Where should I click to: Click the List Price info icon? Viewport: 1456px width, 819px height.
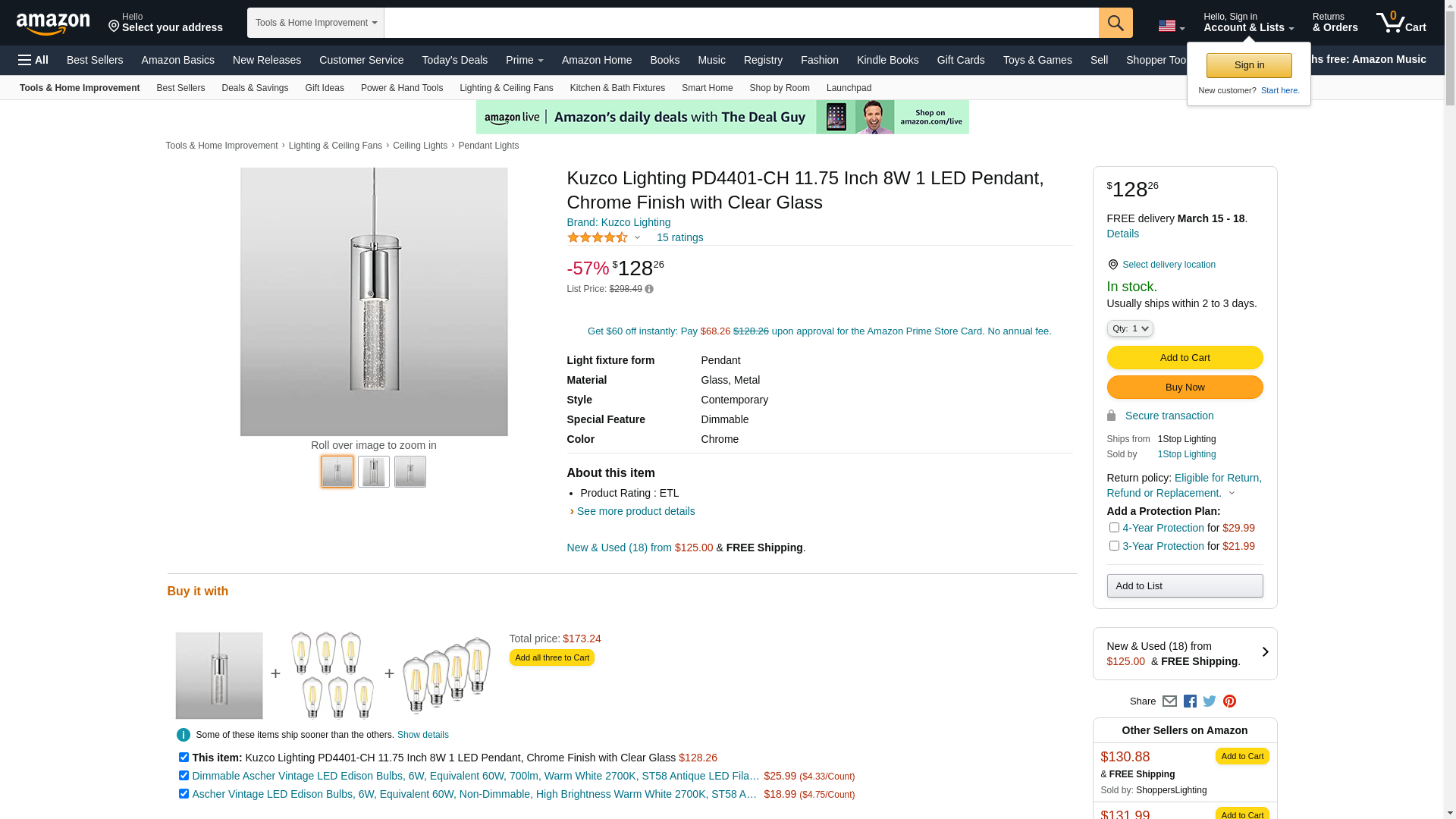tap(649, 289)
